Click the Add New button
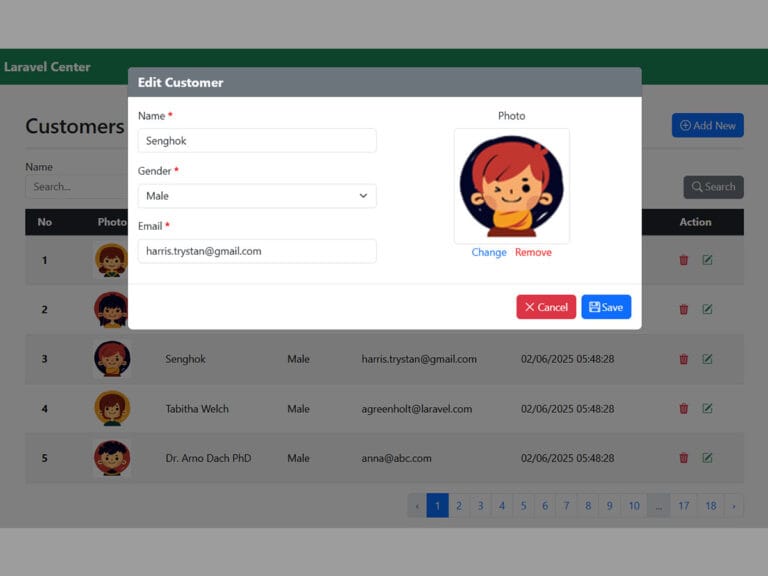This screenshot has height=576, width=768. (x=707, y=125)
